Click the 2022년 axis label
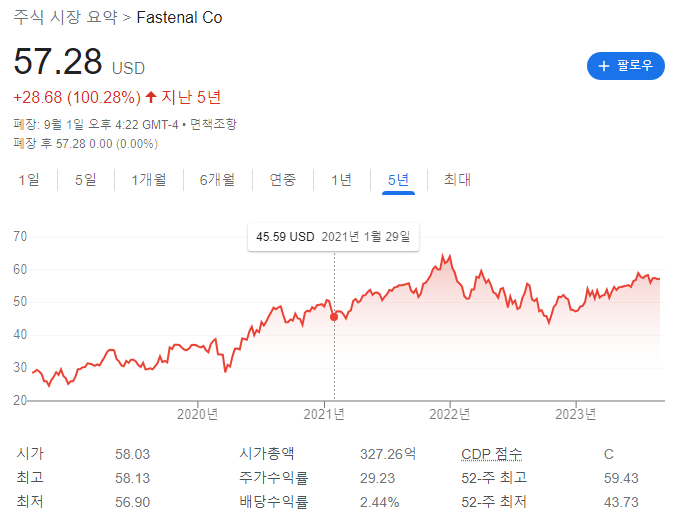Viewport: 673px width, 518px height. [x=450, y=414]
